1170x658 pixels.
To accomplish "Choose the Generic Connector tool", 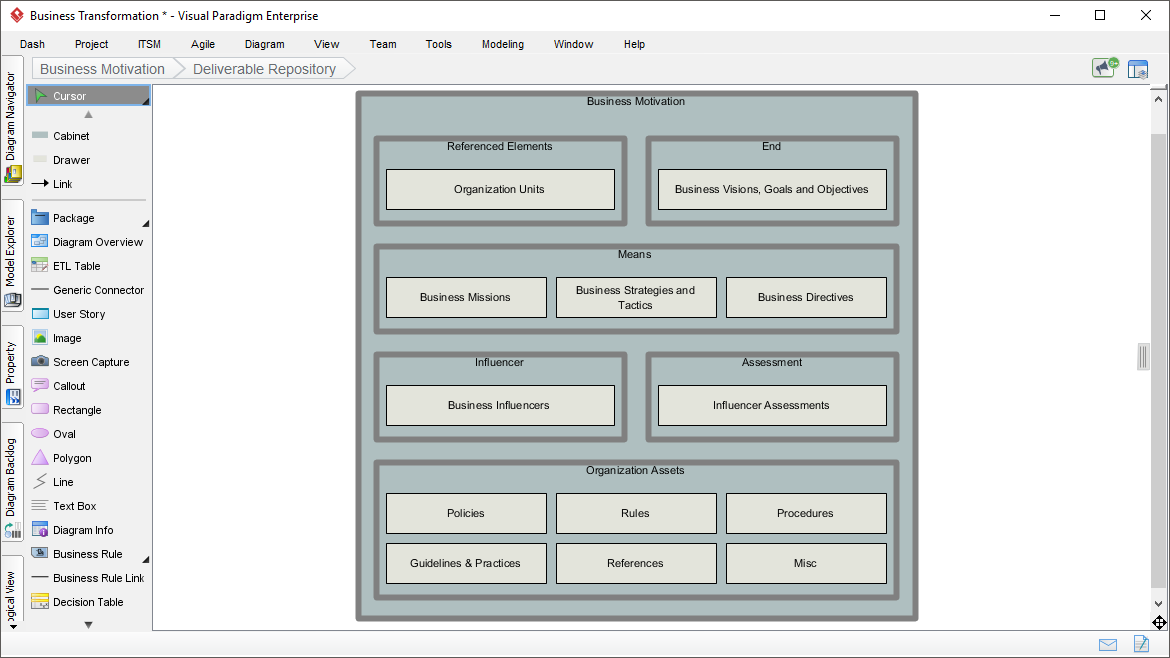I will [x=88, y=289].
